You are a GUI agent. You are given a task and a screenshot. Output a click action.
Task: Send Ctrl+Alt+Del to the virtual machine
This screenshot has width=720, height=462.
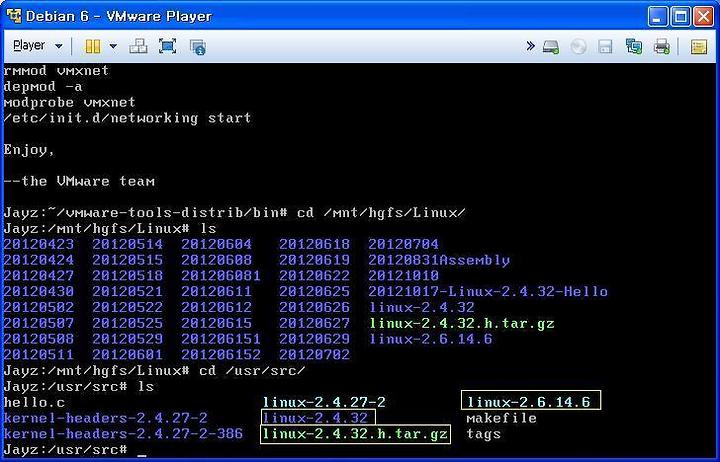point(138,46)
